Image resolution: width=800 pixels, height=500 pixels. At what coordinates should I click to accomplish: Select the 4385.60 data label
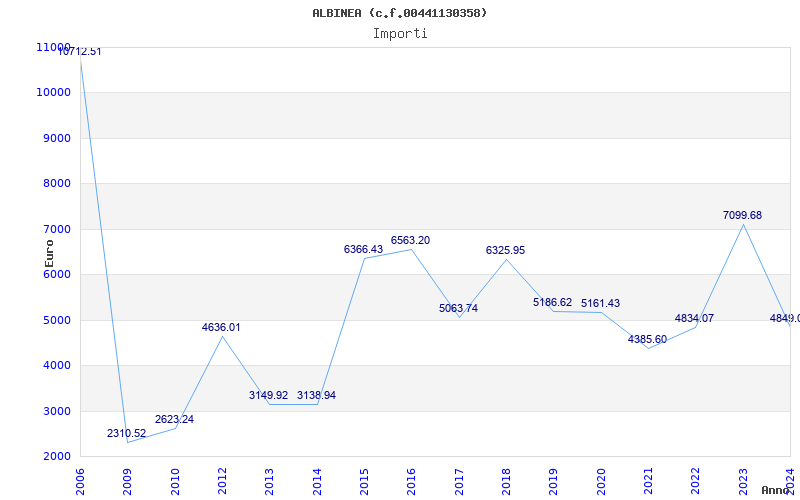647,339
